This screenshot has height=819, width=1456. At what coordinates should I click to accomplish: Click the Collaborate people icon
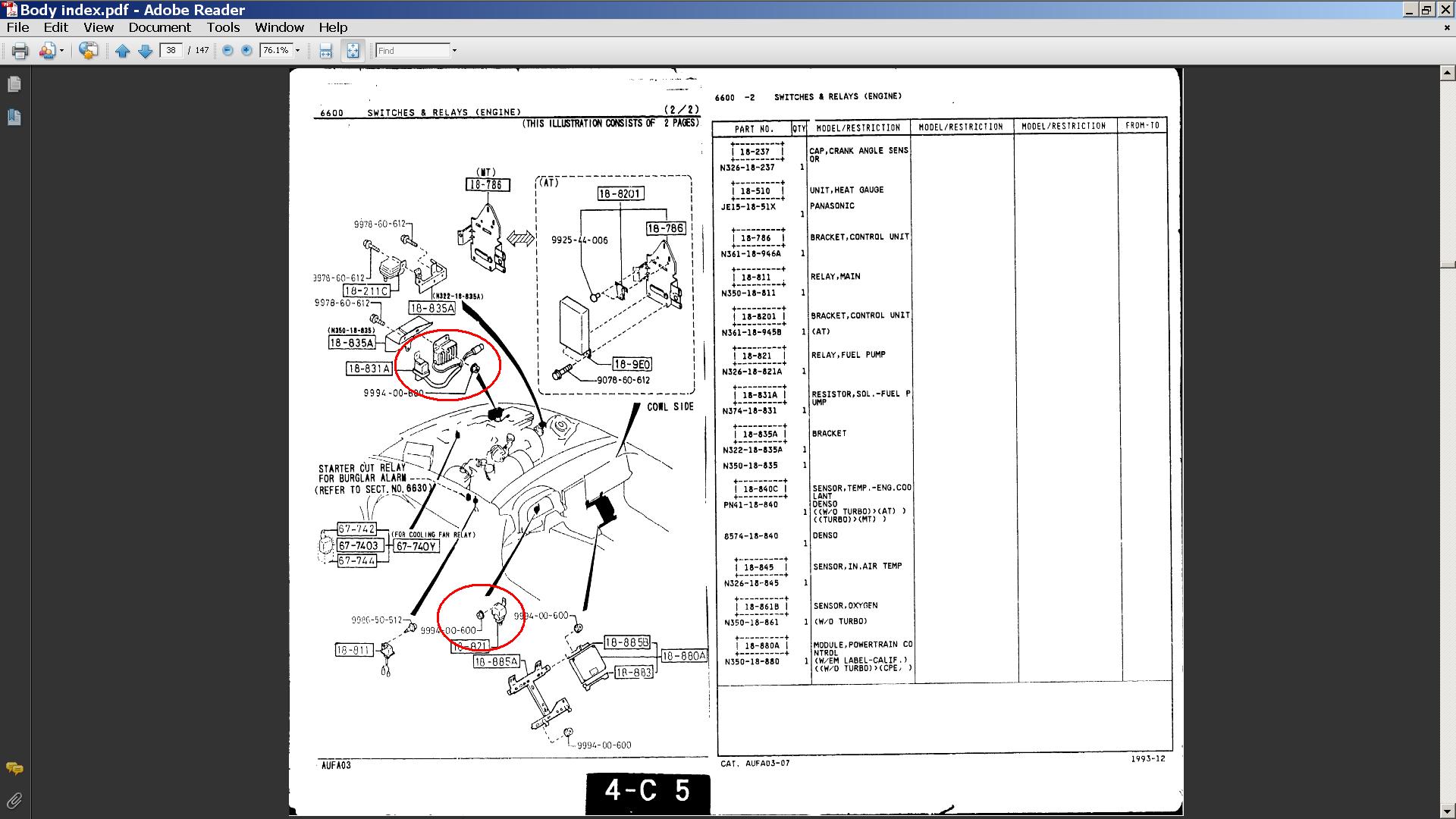[48, 51]
